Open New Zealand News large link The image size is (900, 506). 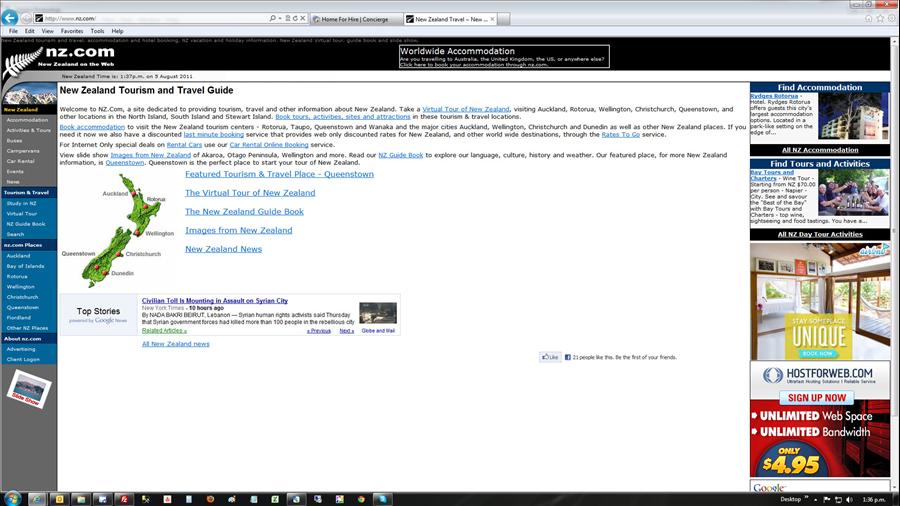click(x=223, y=249)
